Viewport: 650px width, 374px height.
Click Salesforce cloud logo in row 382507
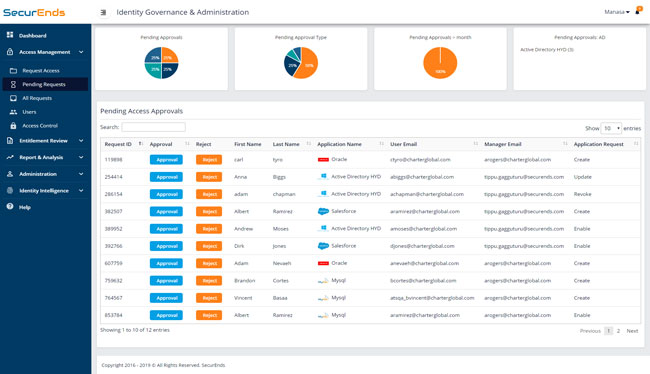pos(323,211)
